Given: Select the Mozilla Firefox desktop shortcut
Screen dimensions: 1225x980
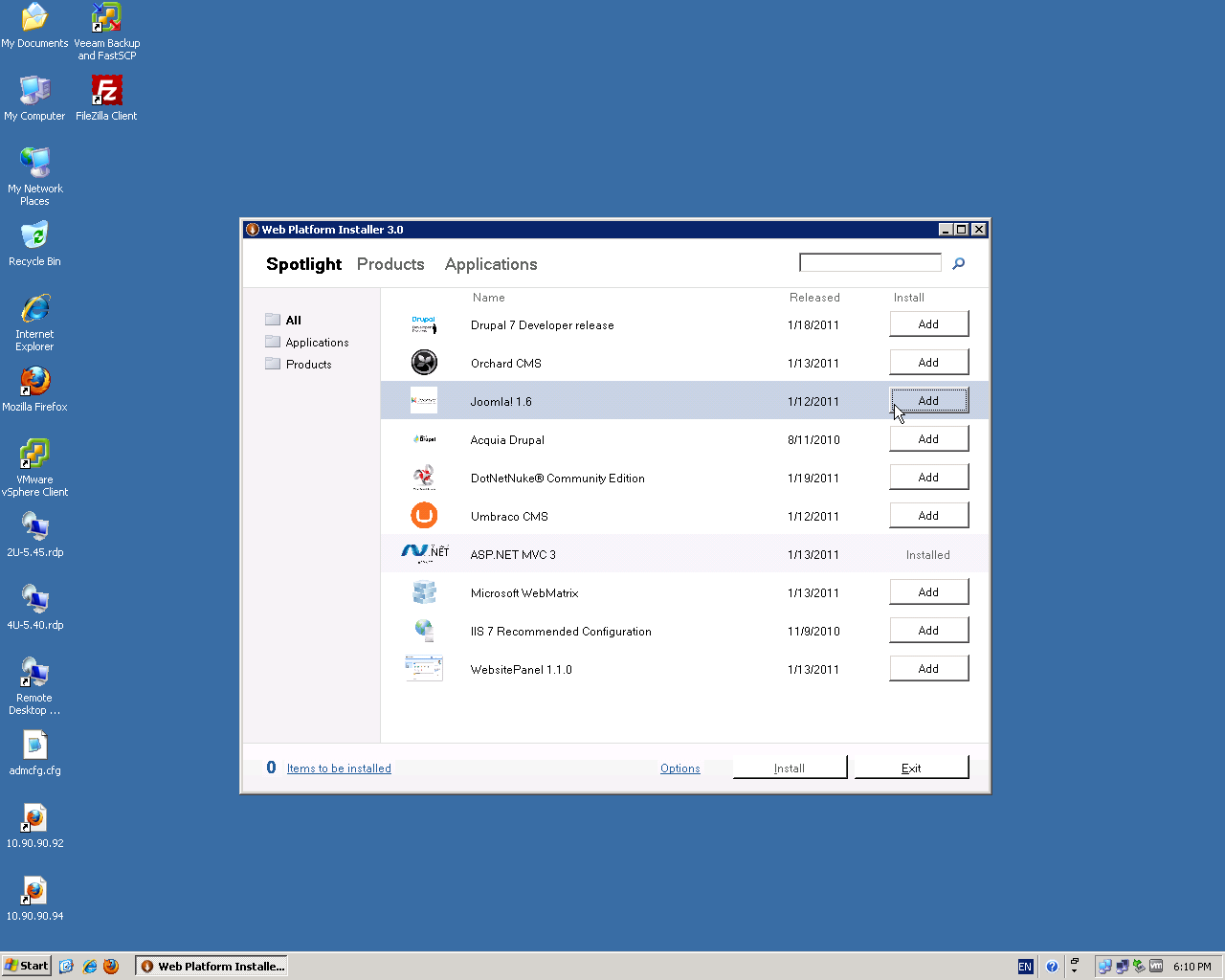Looking at the screenshot, I should coord(34,389).
